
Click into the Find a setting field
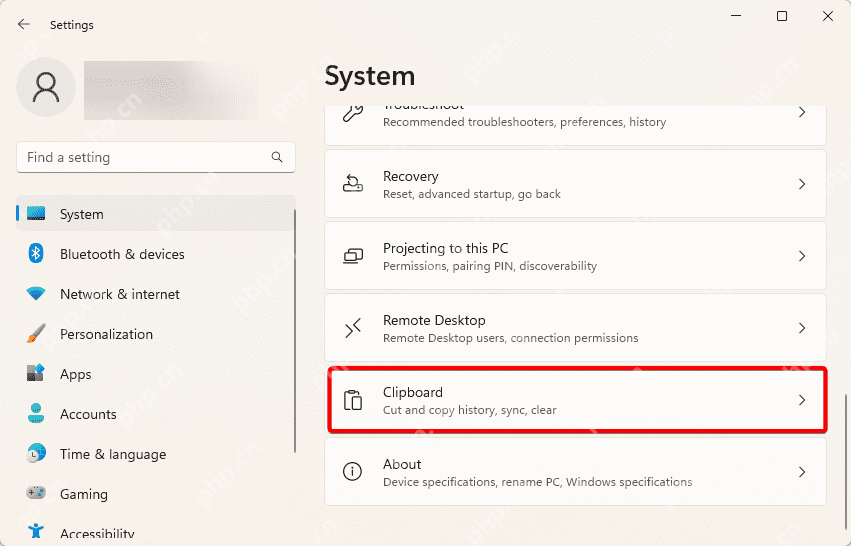[x=156, y=157]
